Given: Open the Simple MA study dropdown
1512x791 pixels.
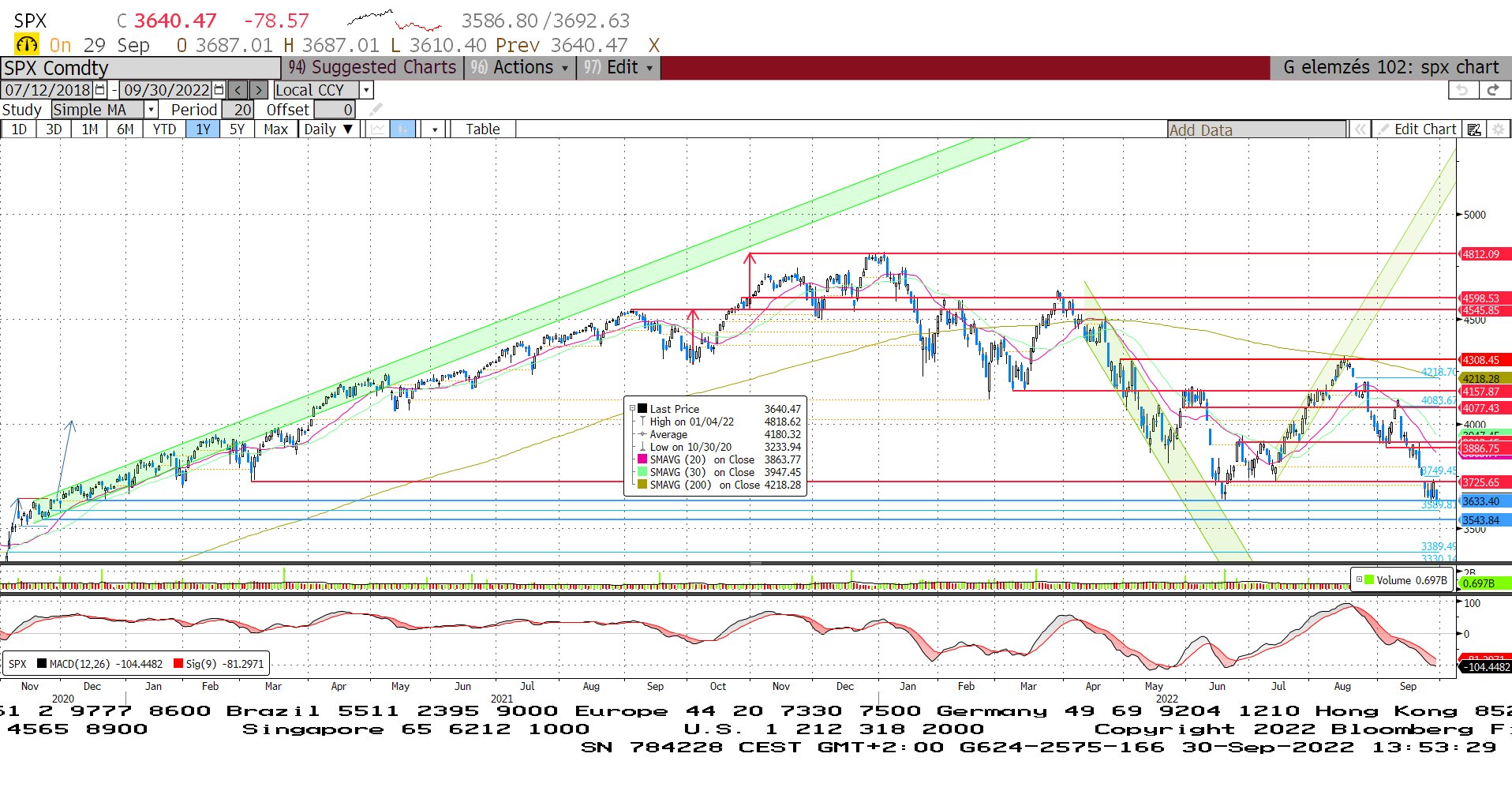Looking at the screenshot, I should point(151,110).
